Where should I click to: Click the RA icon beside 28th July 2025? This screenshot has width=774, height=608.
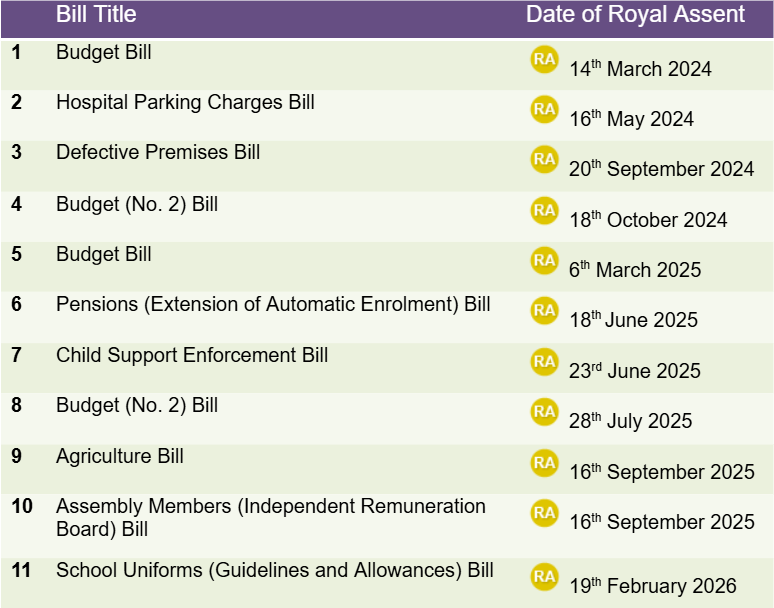click(544, 411)
